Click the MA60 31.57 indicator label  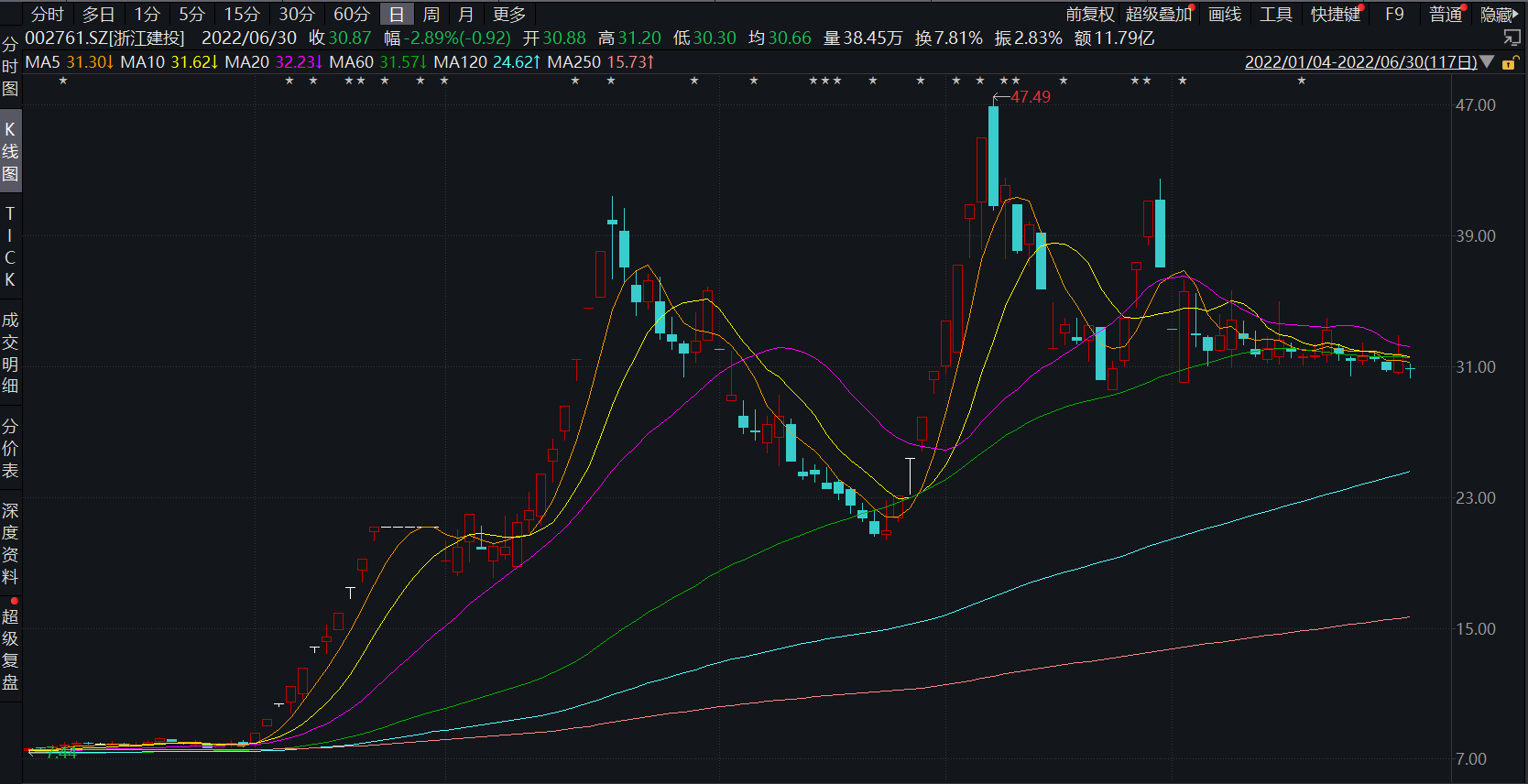(x=378, y=62)
